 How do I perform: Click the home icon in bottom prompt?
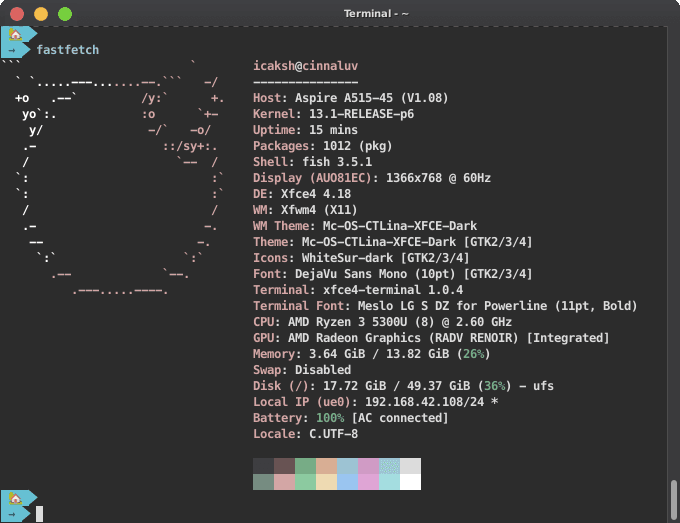point(16,498)
